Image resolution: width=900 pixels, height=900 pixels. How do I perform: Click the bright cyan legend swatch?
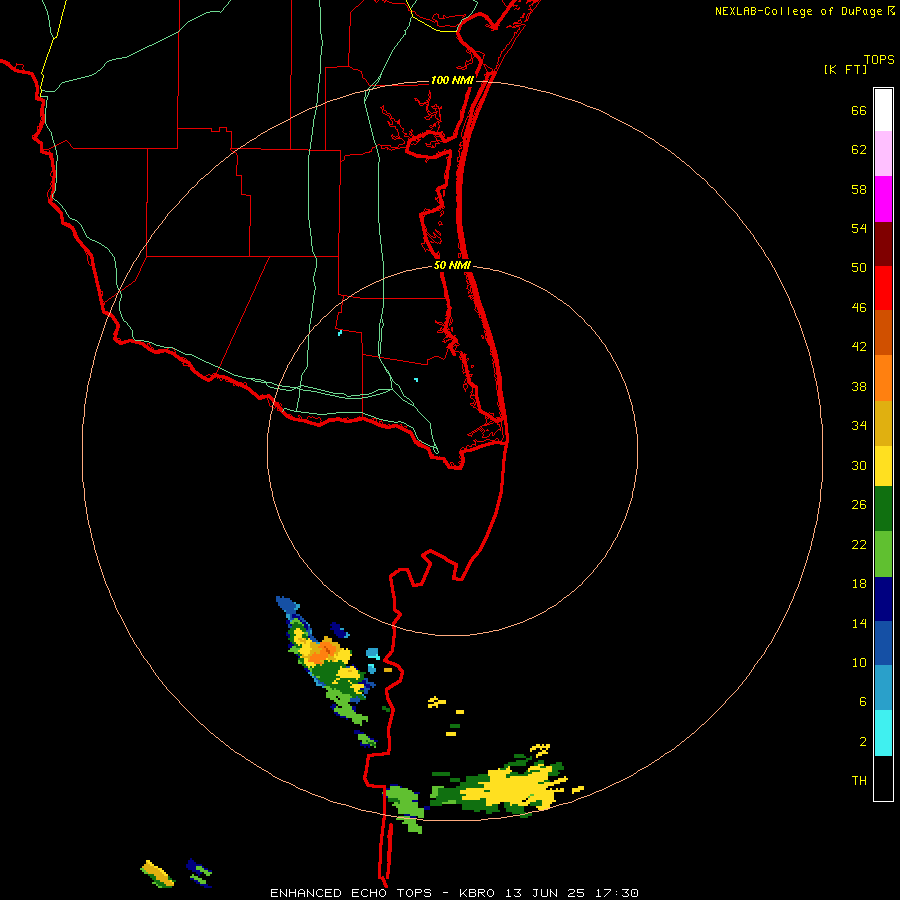click(883, 733)
